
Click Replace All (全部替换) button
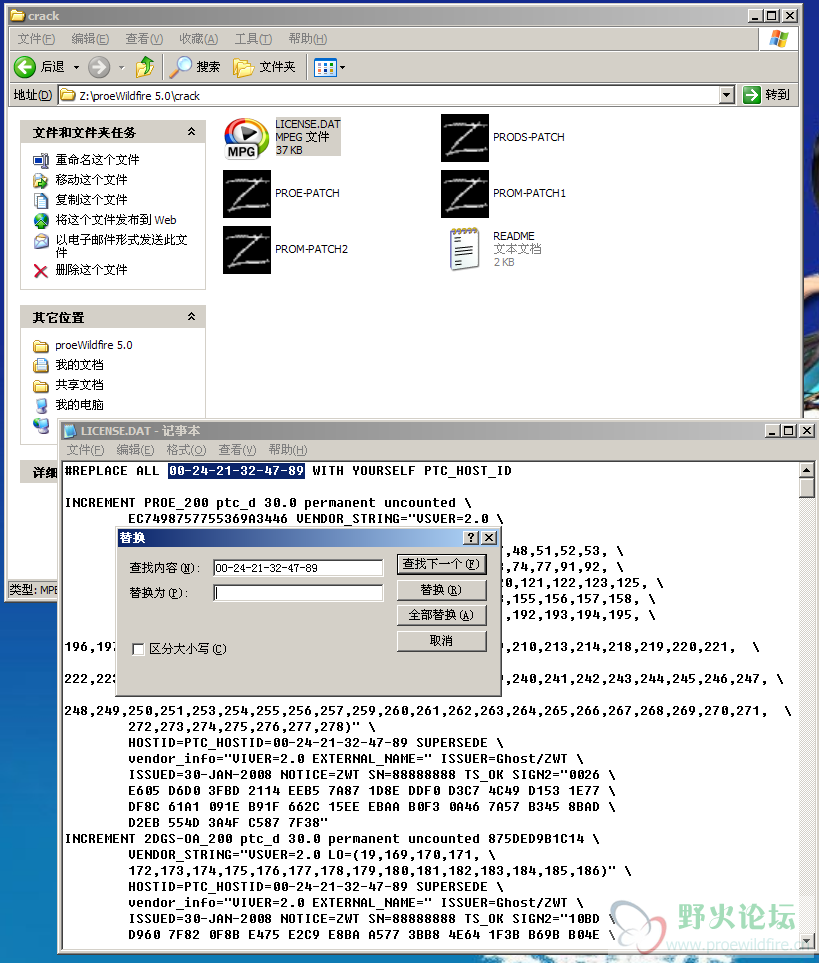(x=441, y=615)
